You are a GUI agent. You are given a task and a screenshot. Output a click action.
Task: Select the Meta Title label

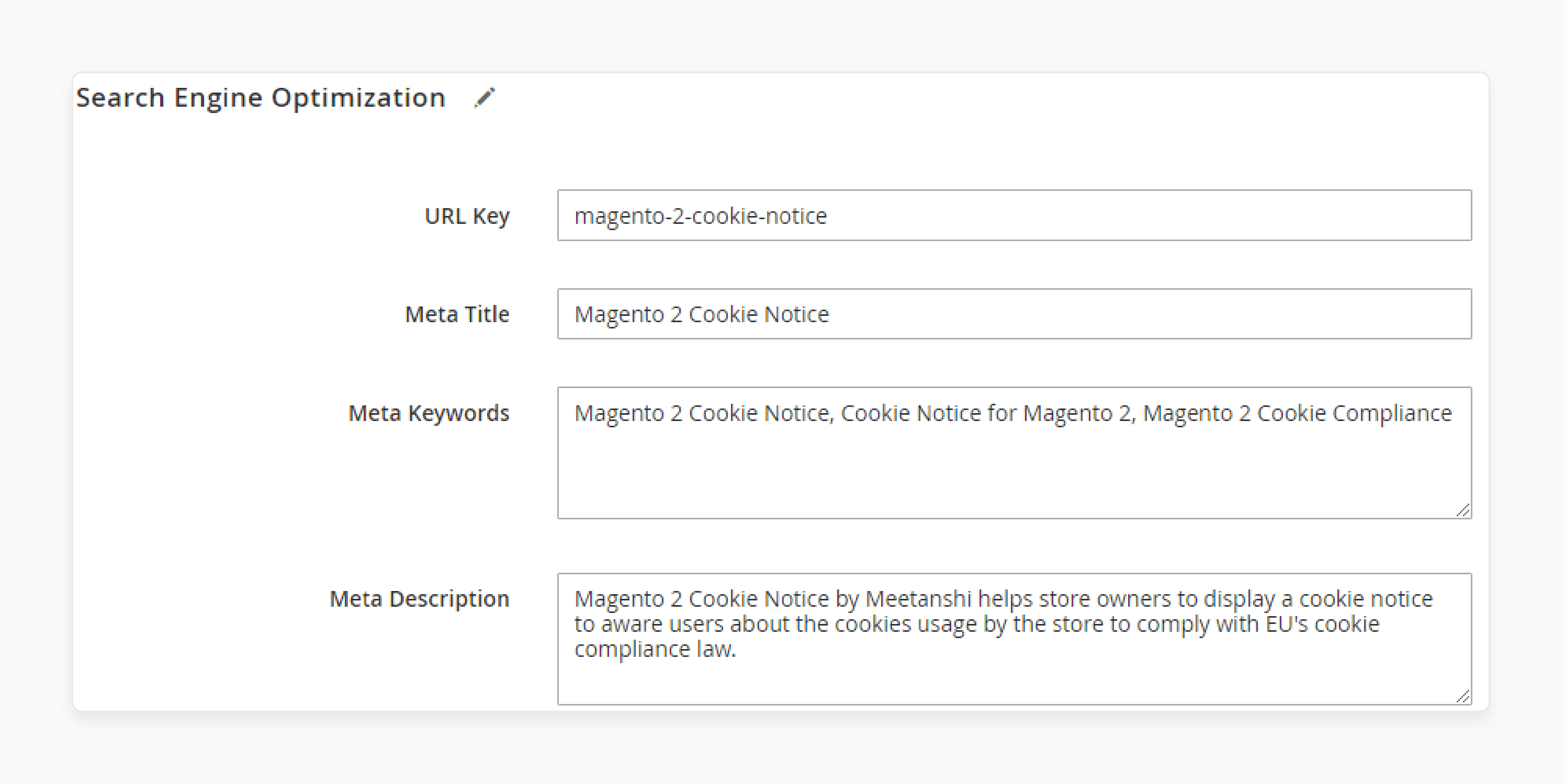457,314
